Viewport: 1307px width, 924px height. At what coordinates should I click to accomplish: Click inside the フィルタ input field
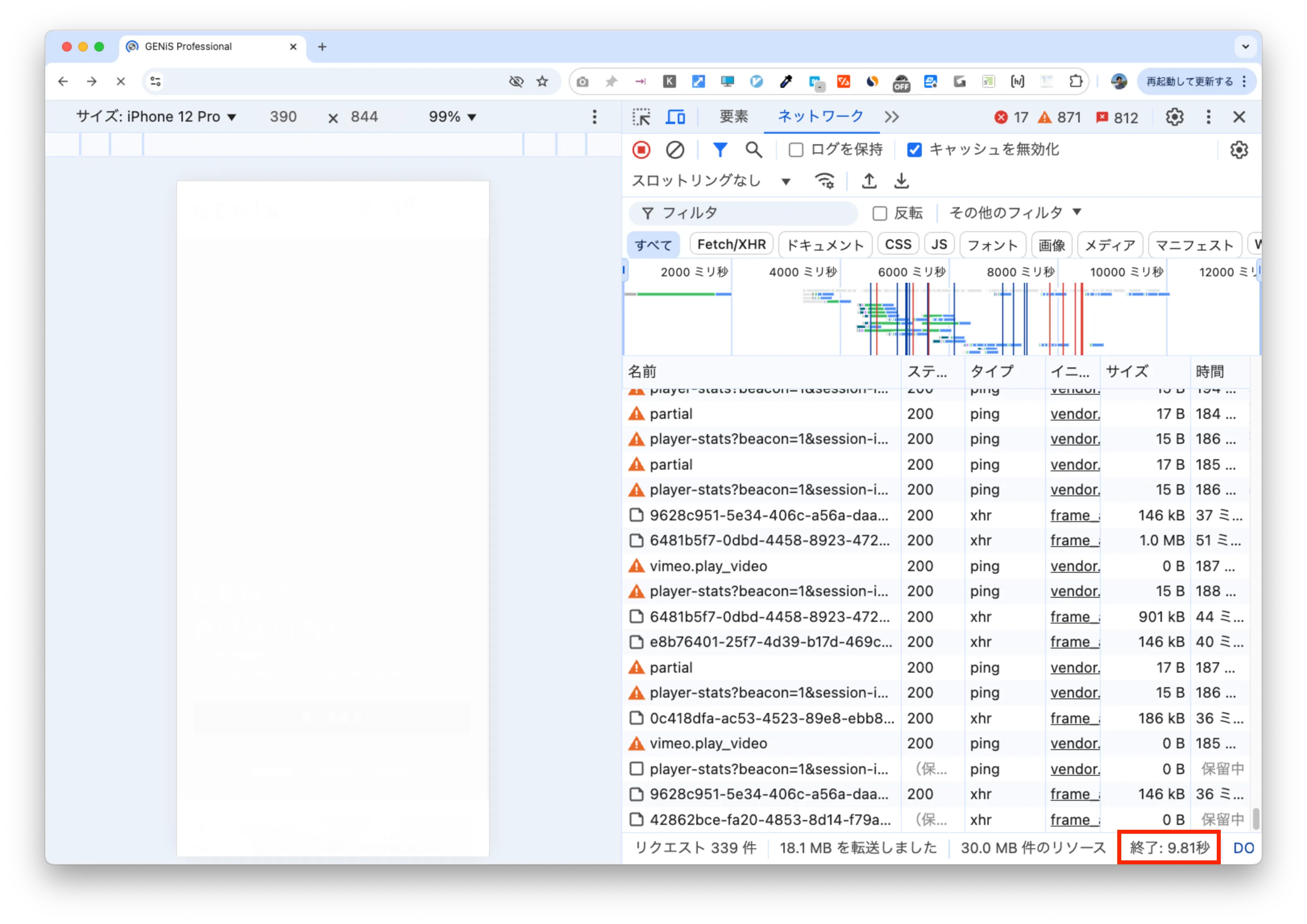743,213
